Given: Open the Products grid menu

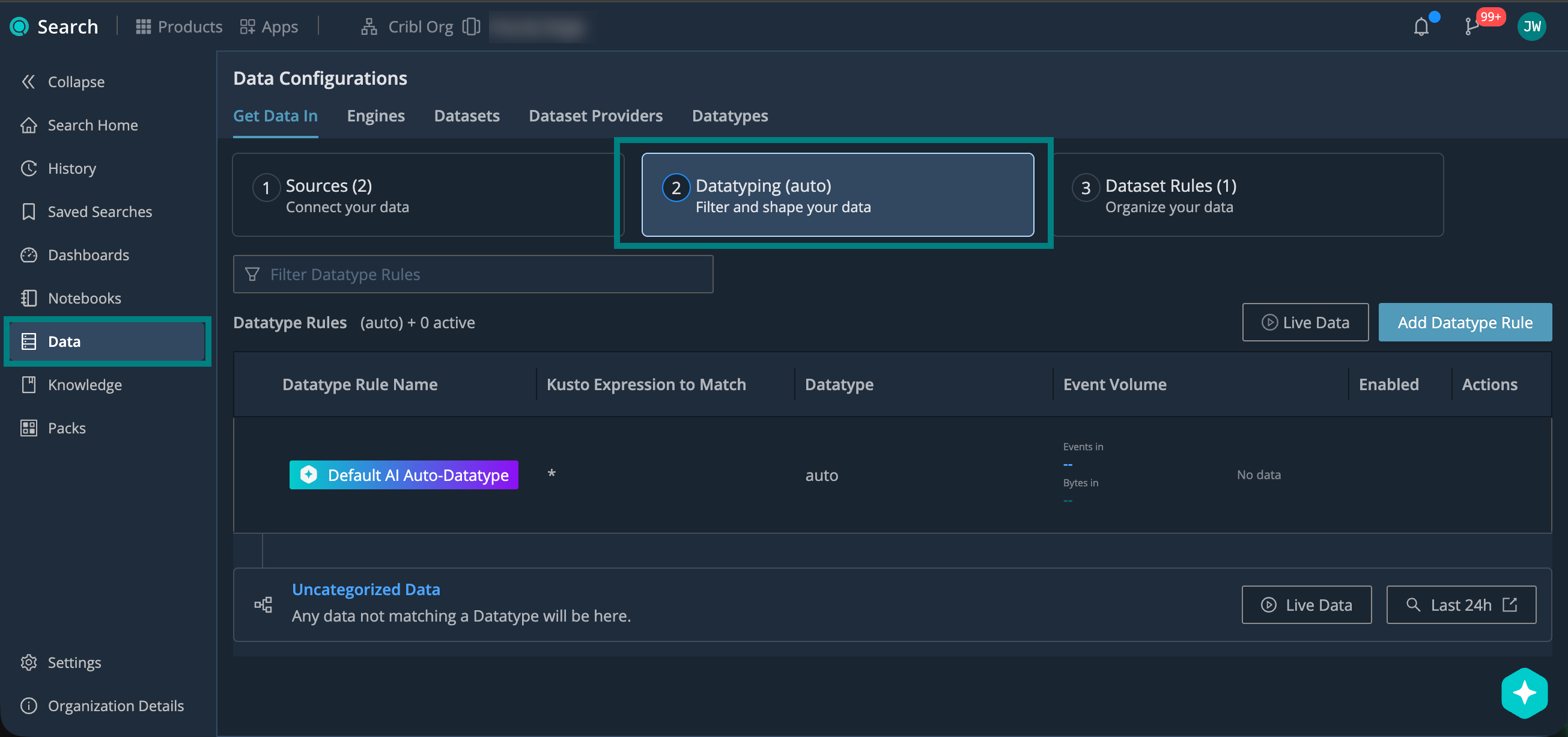Looking at the screenshot, I should 143,27.
